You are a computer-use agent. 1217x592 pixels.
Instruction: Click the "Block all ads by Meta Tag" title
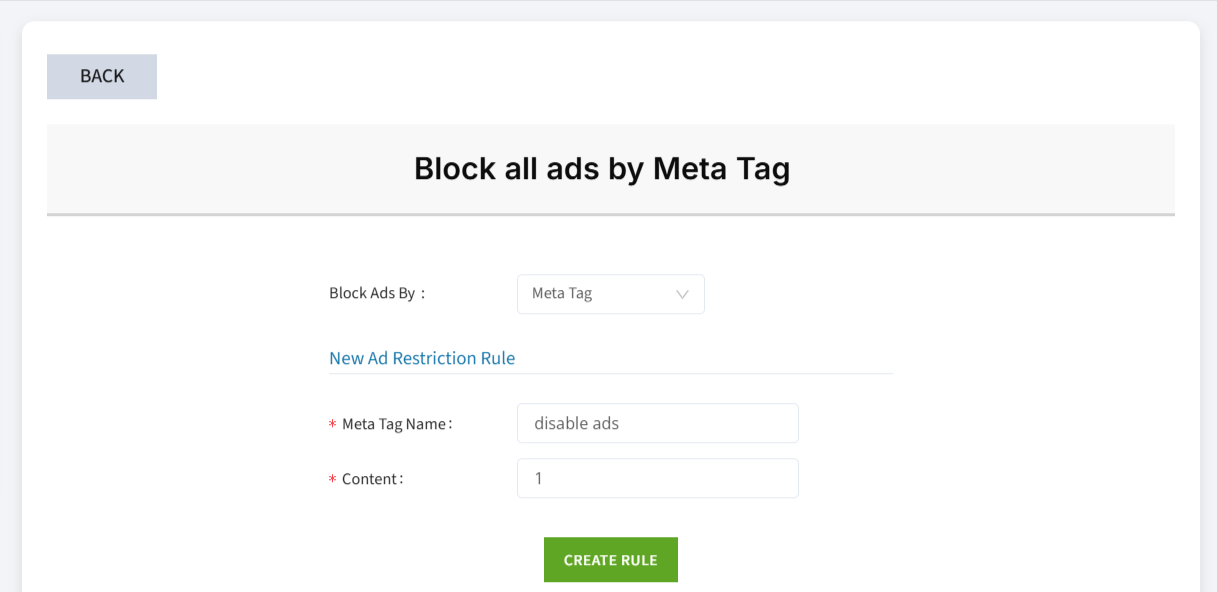[602, 169]
